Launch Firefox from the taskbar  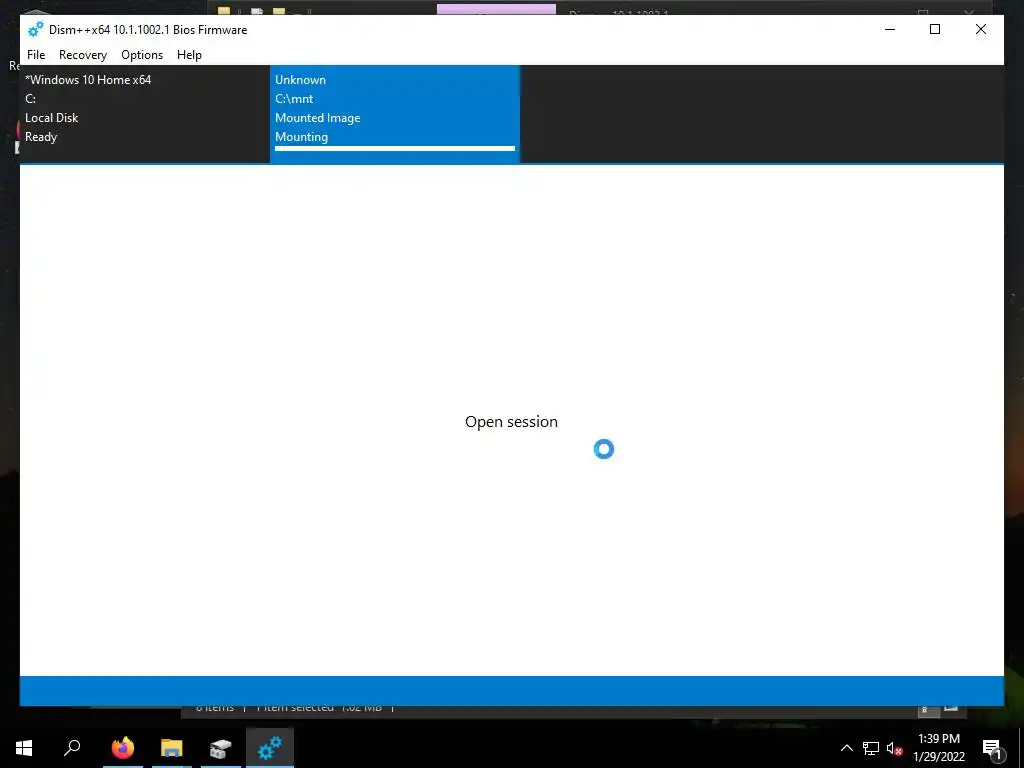pos(123,748)
